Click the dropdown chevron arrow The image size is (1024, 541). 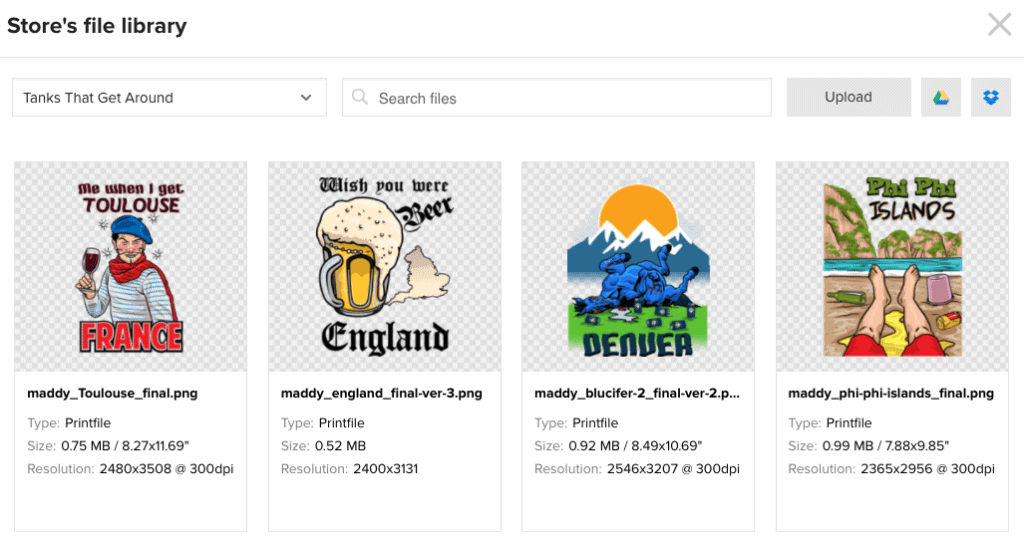(306, 98)
